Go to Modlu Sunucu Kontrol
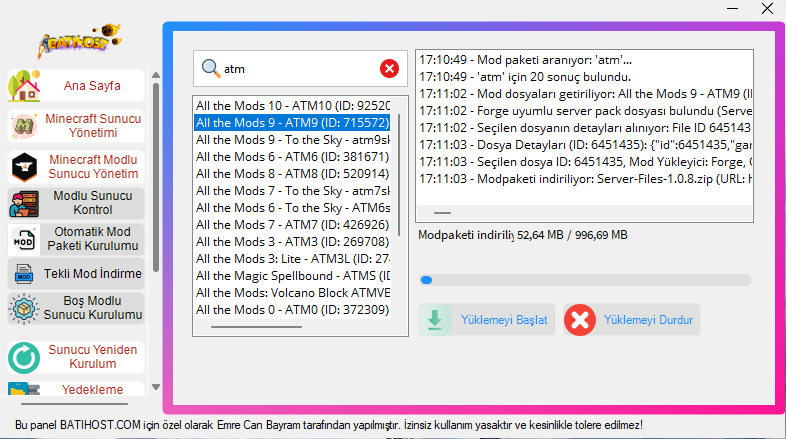Screen dimensions: 786x439 click(x=76, y=203)
